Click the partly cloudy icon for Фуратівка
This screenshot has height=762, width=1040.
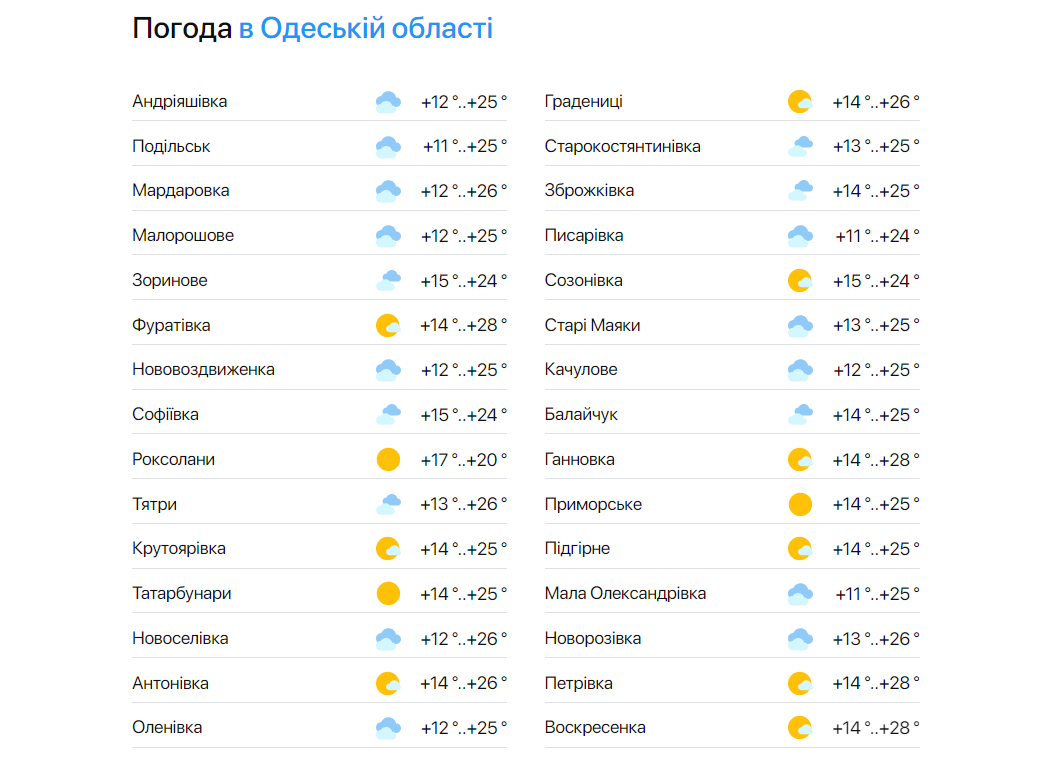click(x=388, y=324)
